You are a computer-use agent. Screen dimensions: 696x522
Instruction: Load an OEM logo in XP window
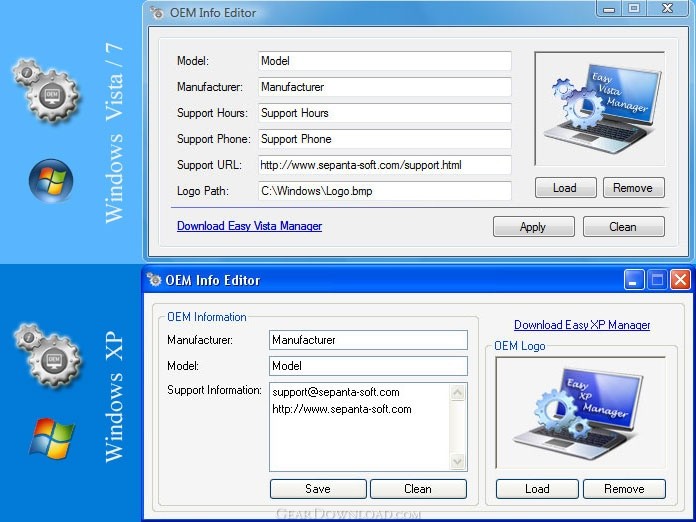tap(537, 489)
